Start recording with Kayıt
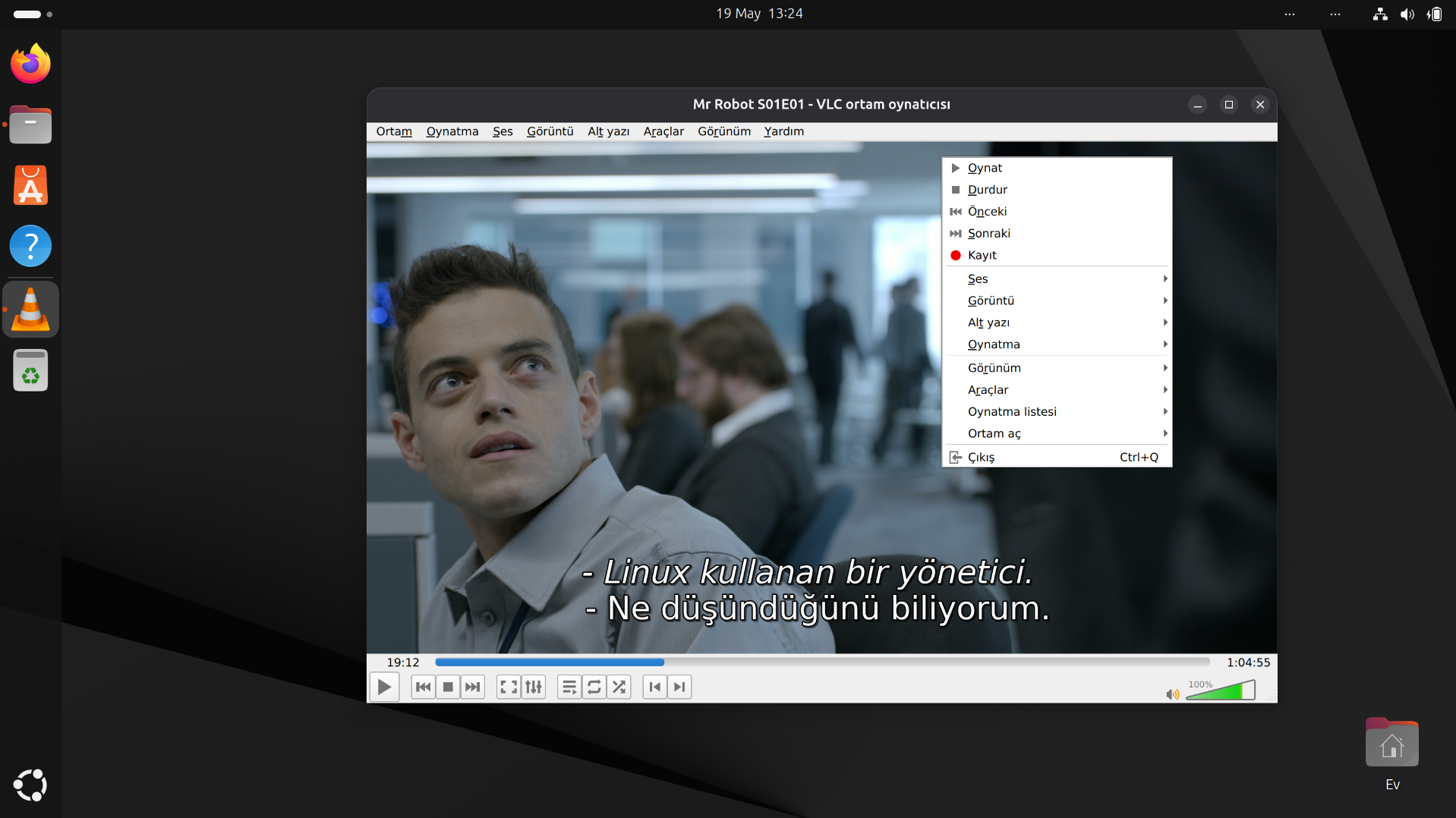1456x818 pixels. 1057,256
